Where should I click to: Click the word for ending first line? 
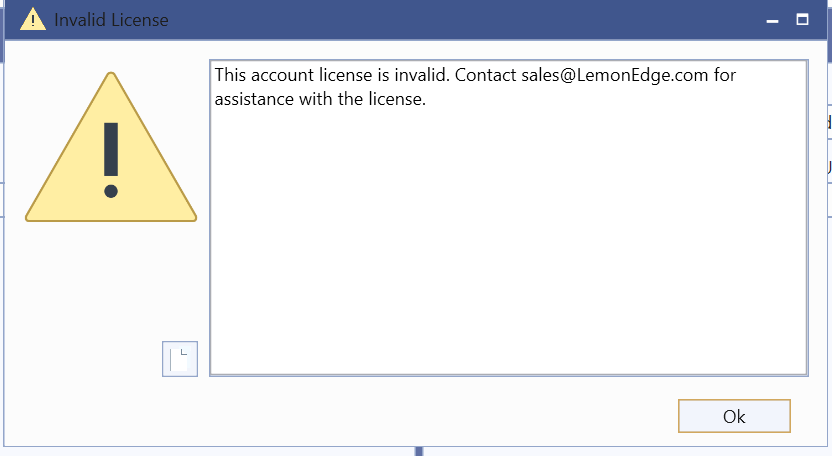click(x=724, y=75)
